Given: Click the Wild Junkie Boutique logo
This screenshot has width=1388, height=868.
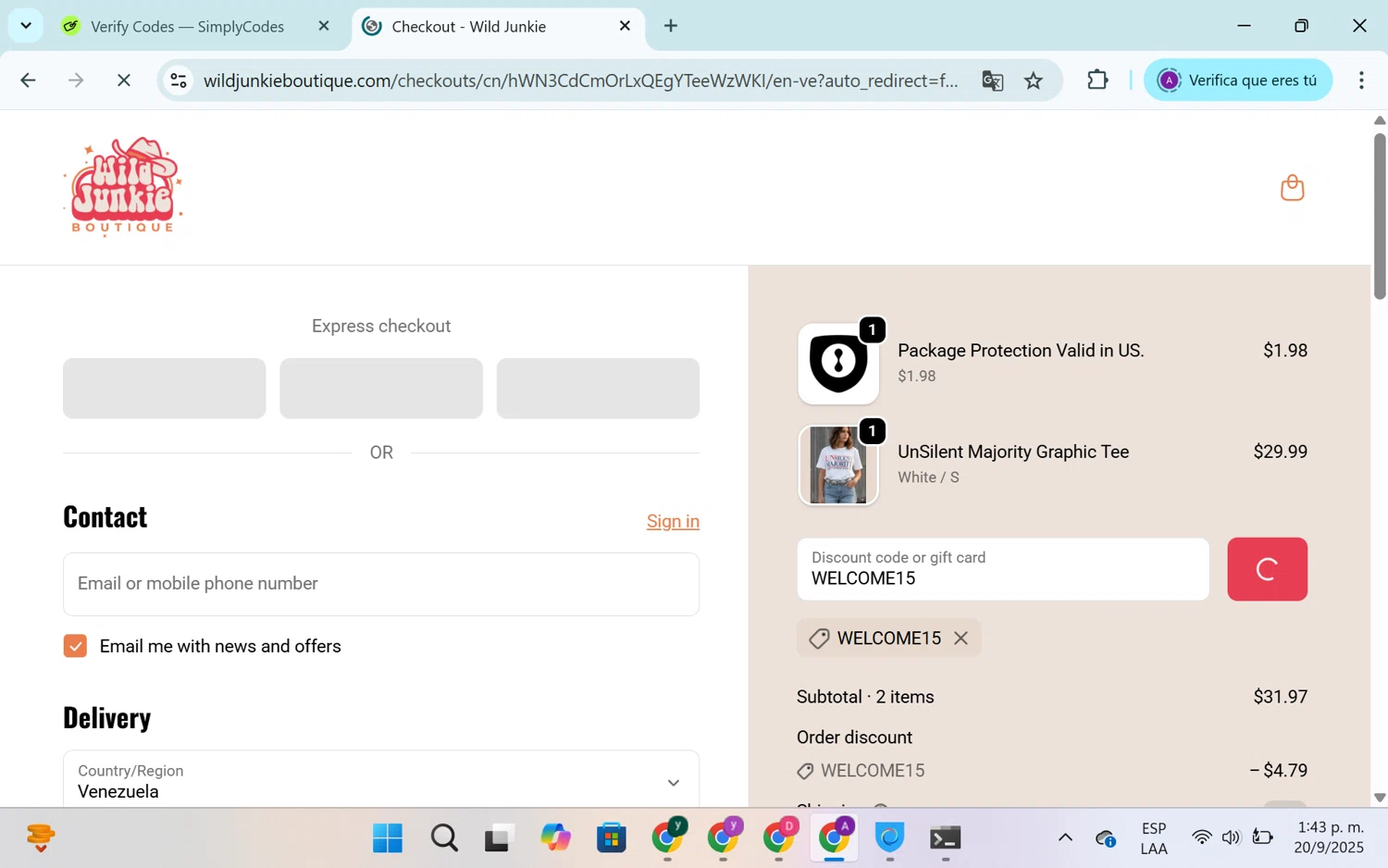Looking at the screenshot, I should [x=123, y=188].
